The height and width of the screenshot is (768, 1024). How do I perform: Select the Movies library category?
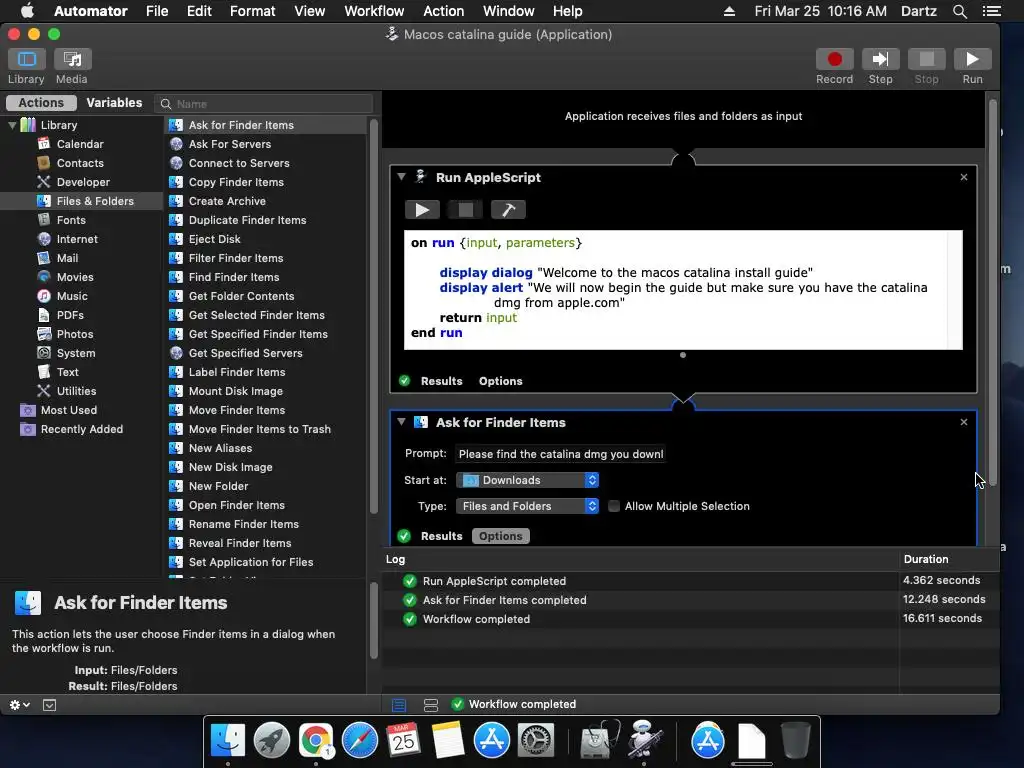pyautogui.click(x=74, y=276)
